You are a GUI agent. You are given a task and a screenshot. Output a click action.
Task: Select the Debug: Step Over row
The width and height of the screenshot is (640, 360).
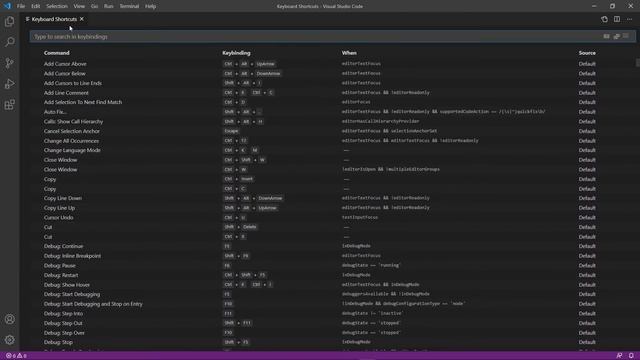click(332, 332)
